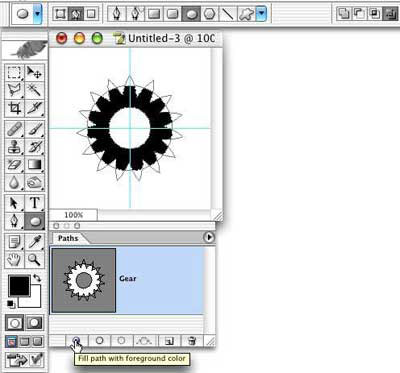Open the tool preset picker arrow
Image resolution: width=400 pixels, height=373 pixels.
(x=38, y=14)
